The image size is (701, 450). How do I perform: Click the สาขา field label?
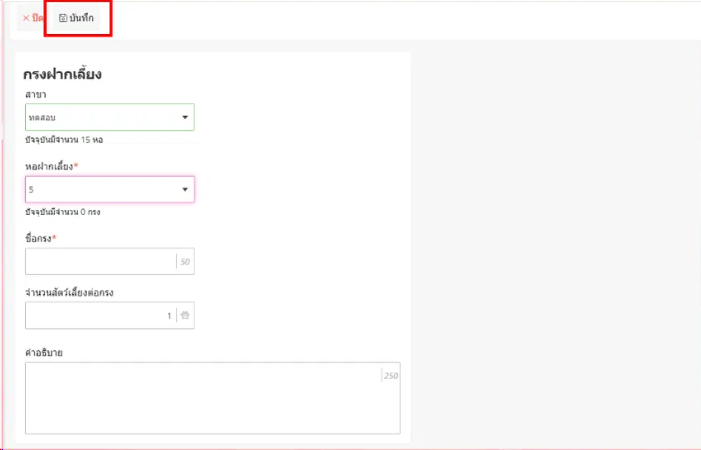click(x=37, y=95)
